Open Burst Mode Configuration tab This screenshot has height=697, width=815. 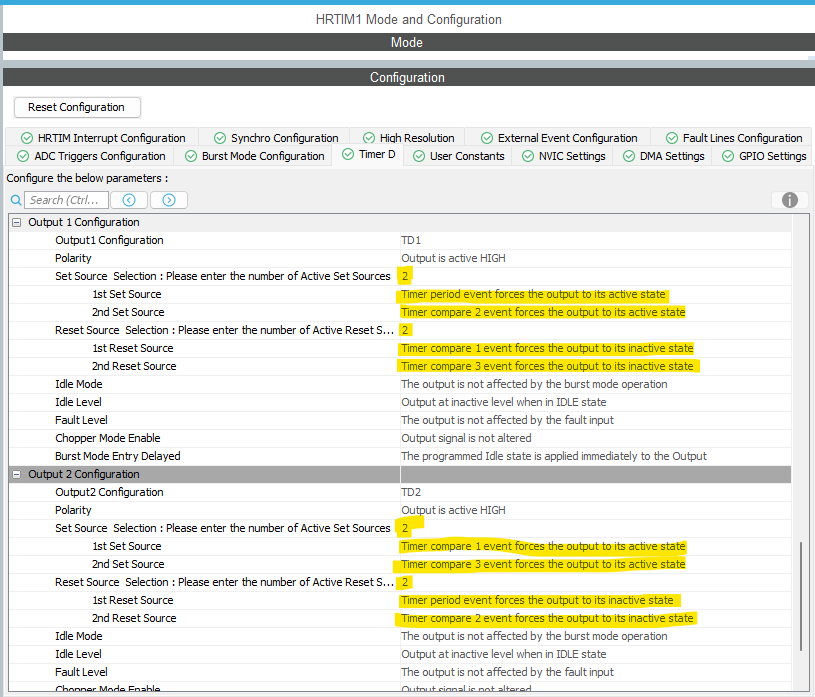click(255, 156)
